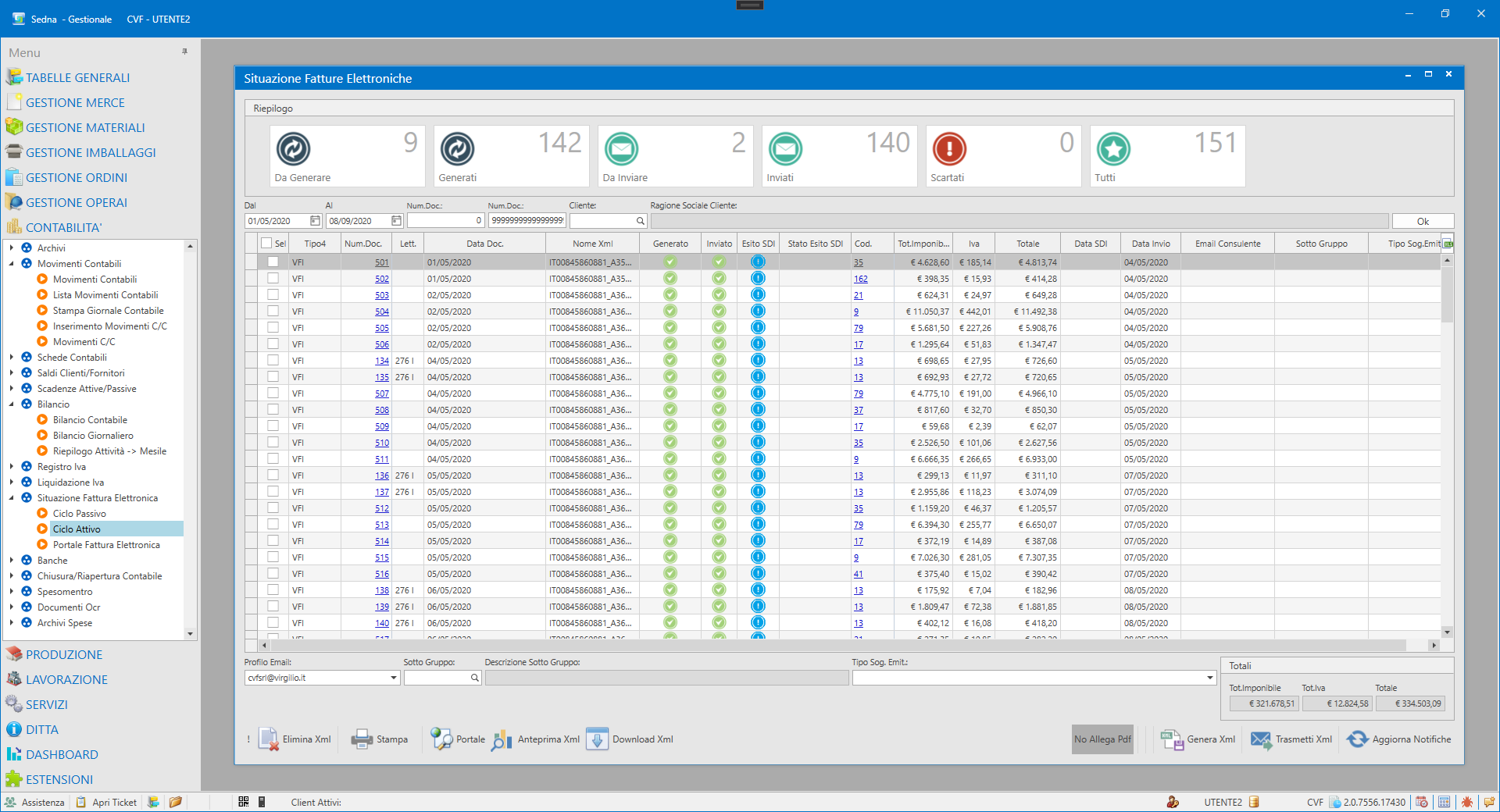The height and width of the screenshot is (812, 1500).
Task: Open the Tipo Sog. Emit. dropdown
Action: [x=1209, y=678]
